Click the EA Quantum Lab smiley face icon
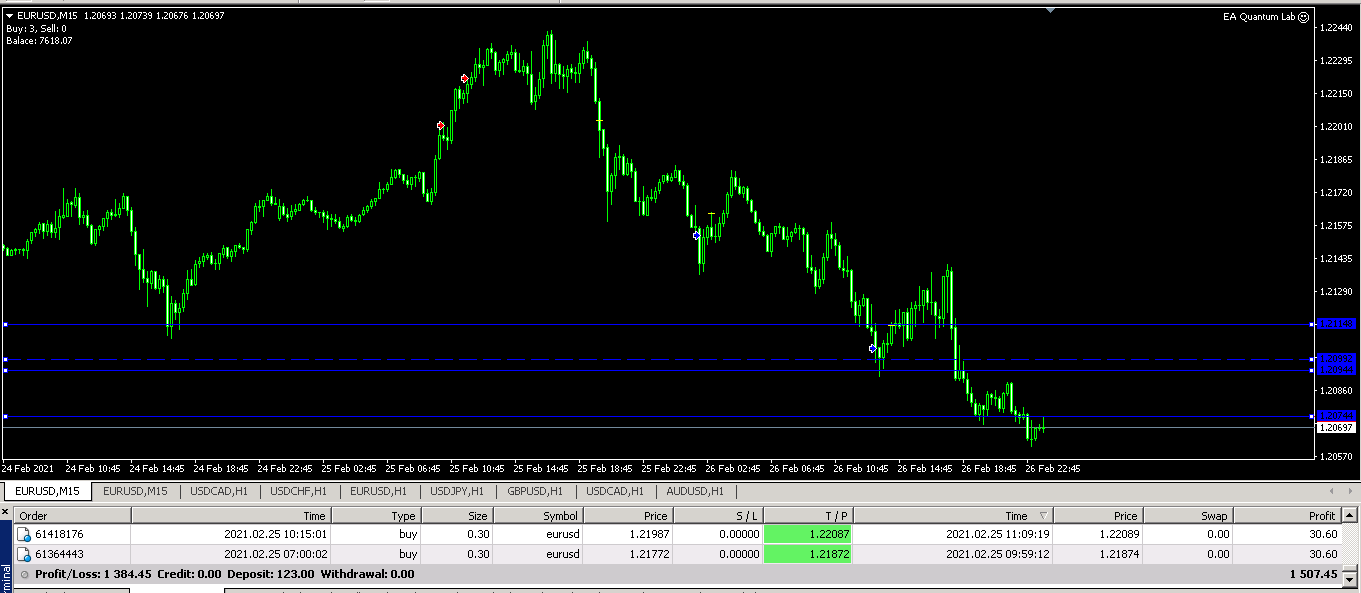Screen dimensions: 1361x593 click(1303, 17)
